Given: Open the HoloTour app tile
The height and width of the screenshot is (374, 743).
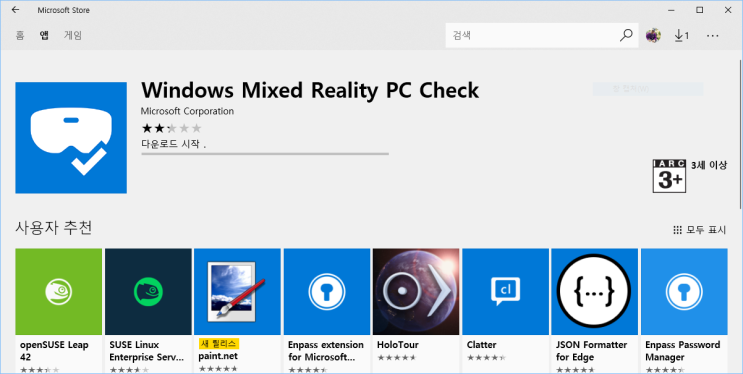Looking at the screenshot, I should click(416, 310).
